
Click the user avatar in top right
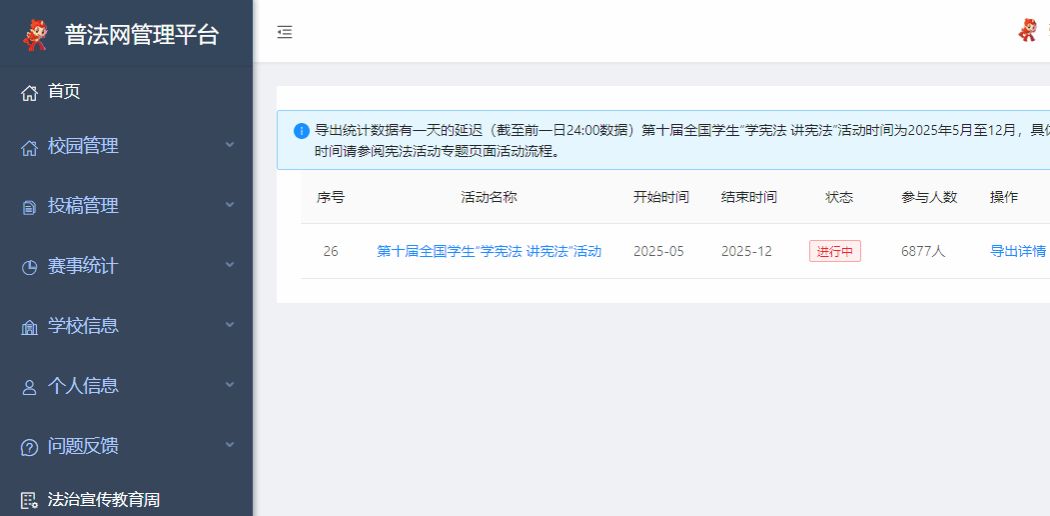(1027, 30)
